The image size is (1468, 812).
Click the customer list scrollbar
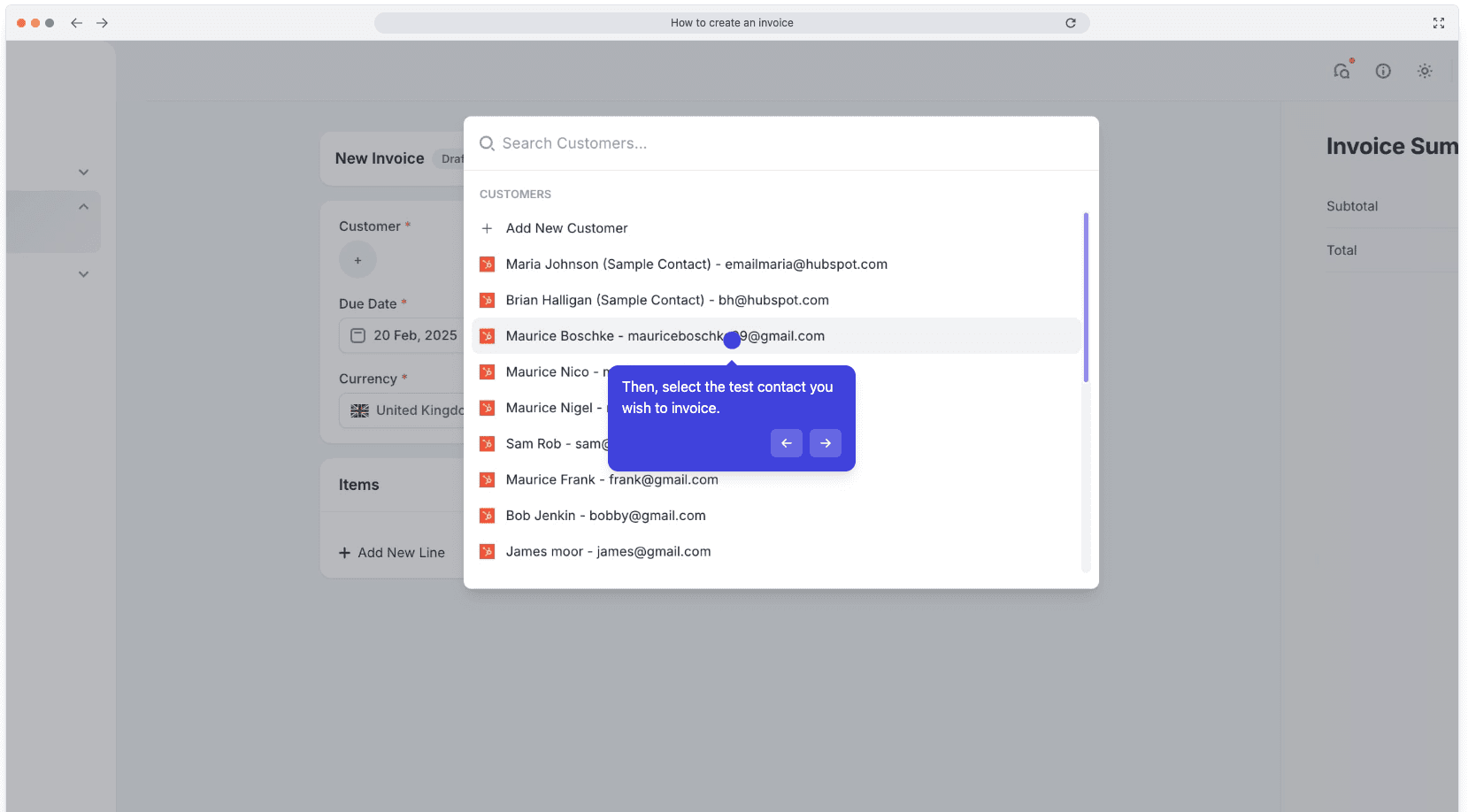tap(1086, 297)
